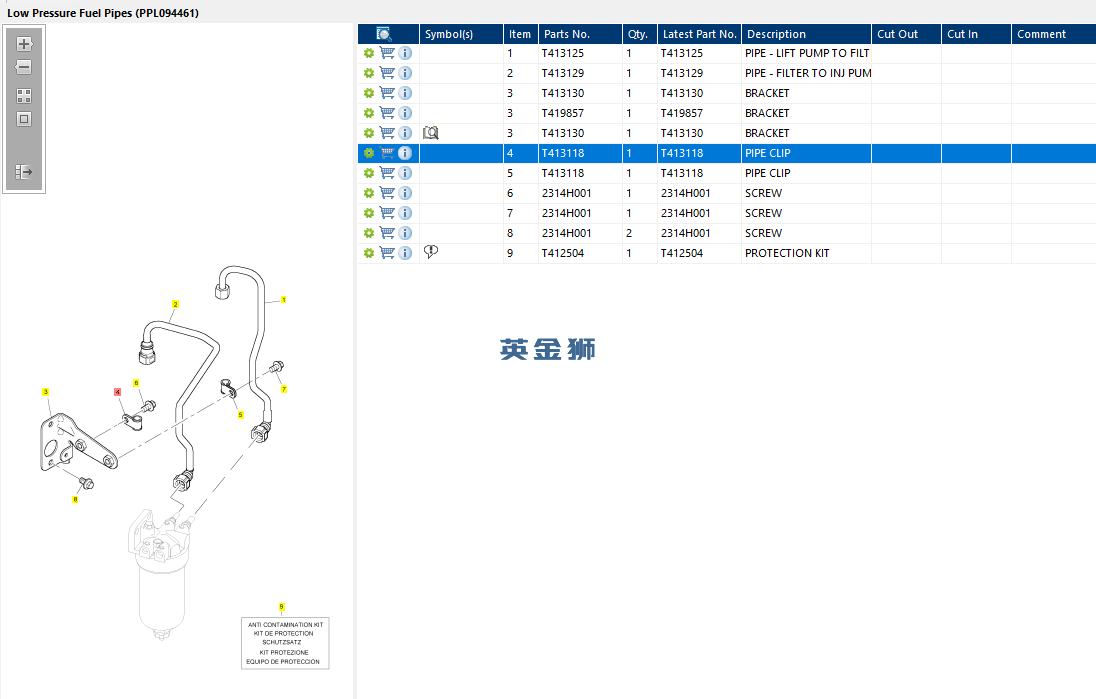
Task: Select the single-square fit view tool
Action: pos(24,119)
